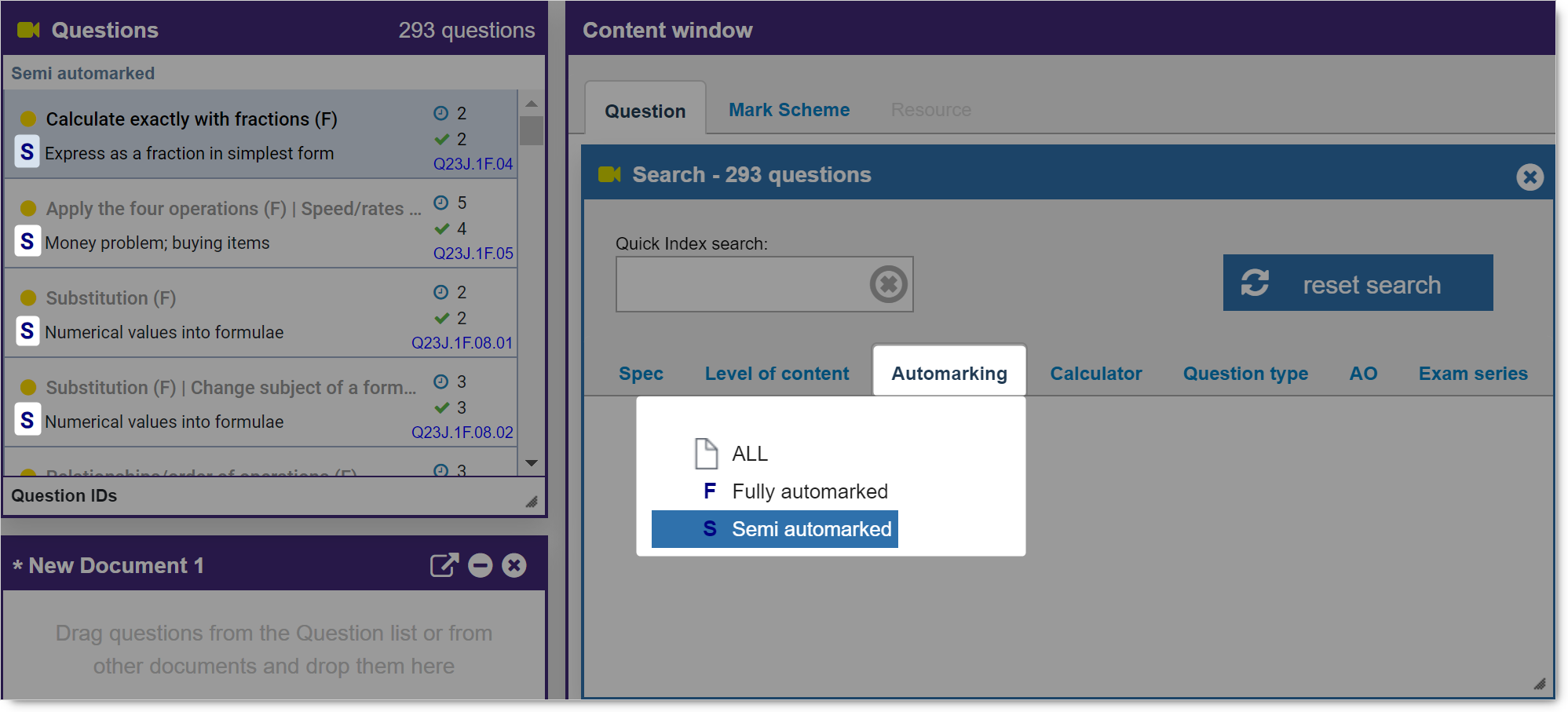Minimize the New Document 1 panel
The image size is (1568, 712).
[x=480, y=565]
